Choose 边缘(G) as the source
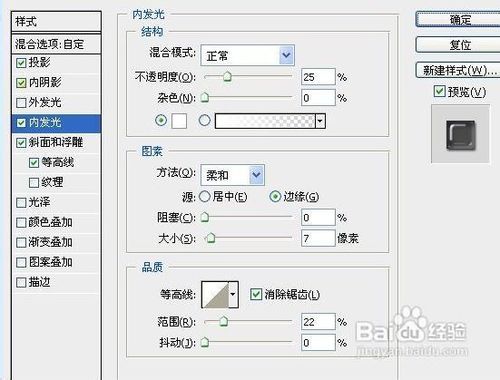 pos(275,197)
